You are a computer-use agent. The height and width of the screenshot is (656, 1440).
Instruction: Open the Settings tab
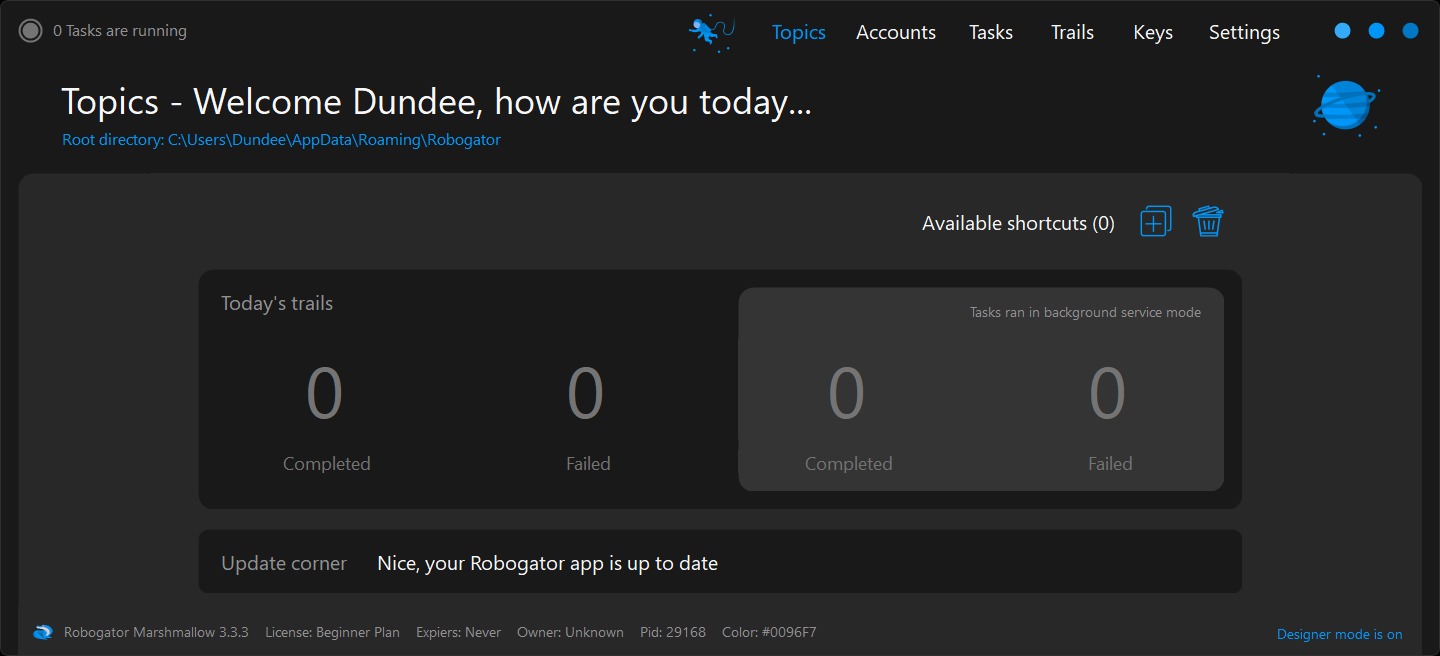(x=1244, y=32)
